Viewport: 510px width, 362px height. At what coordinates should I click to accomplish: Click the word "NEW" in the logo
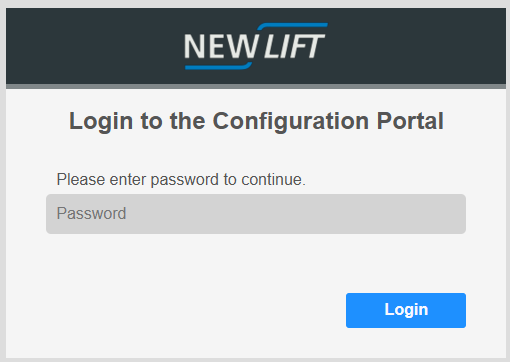[x=222, y=46]
